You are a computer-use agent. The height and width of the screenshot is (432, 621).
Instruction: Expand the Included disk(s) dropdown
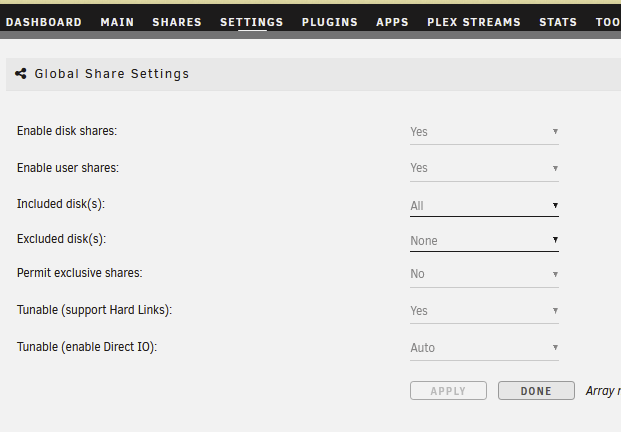tap(484, 206)
